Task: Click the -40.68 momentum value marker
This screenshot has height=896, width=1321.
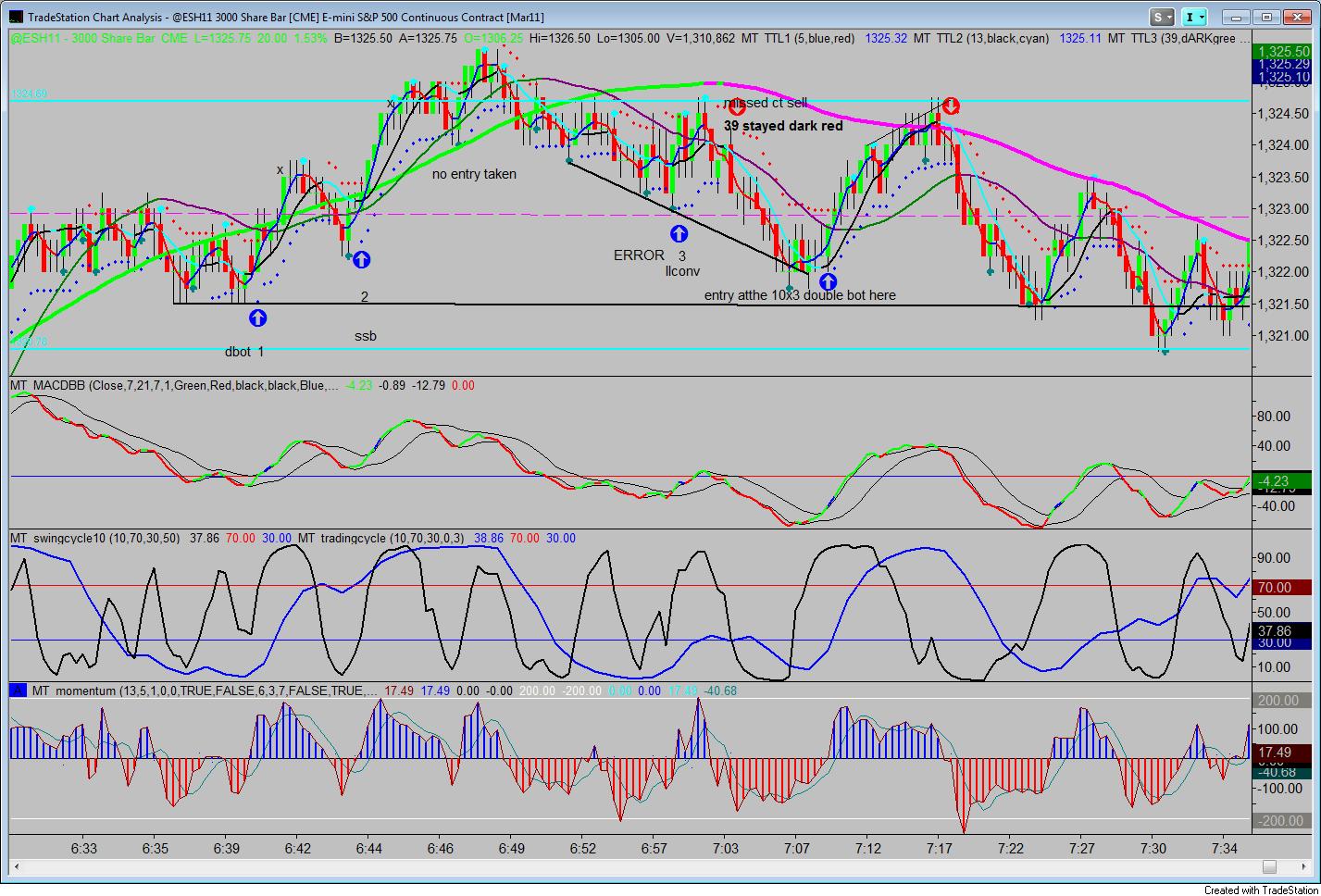Action: (1282, 772)
